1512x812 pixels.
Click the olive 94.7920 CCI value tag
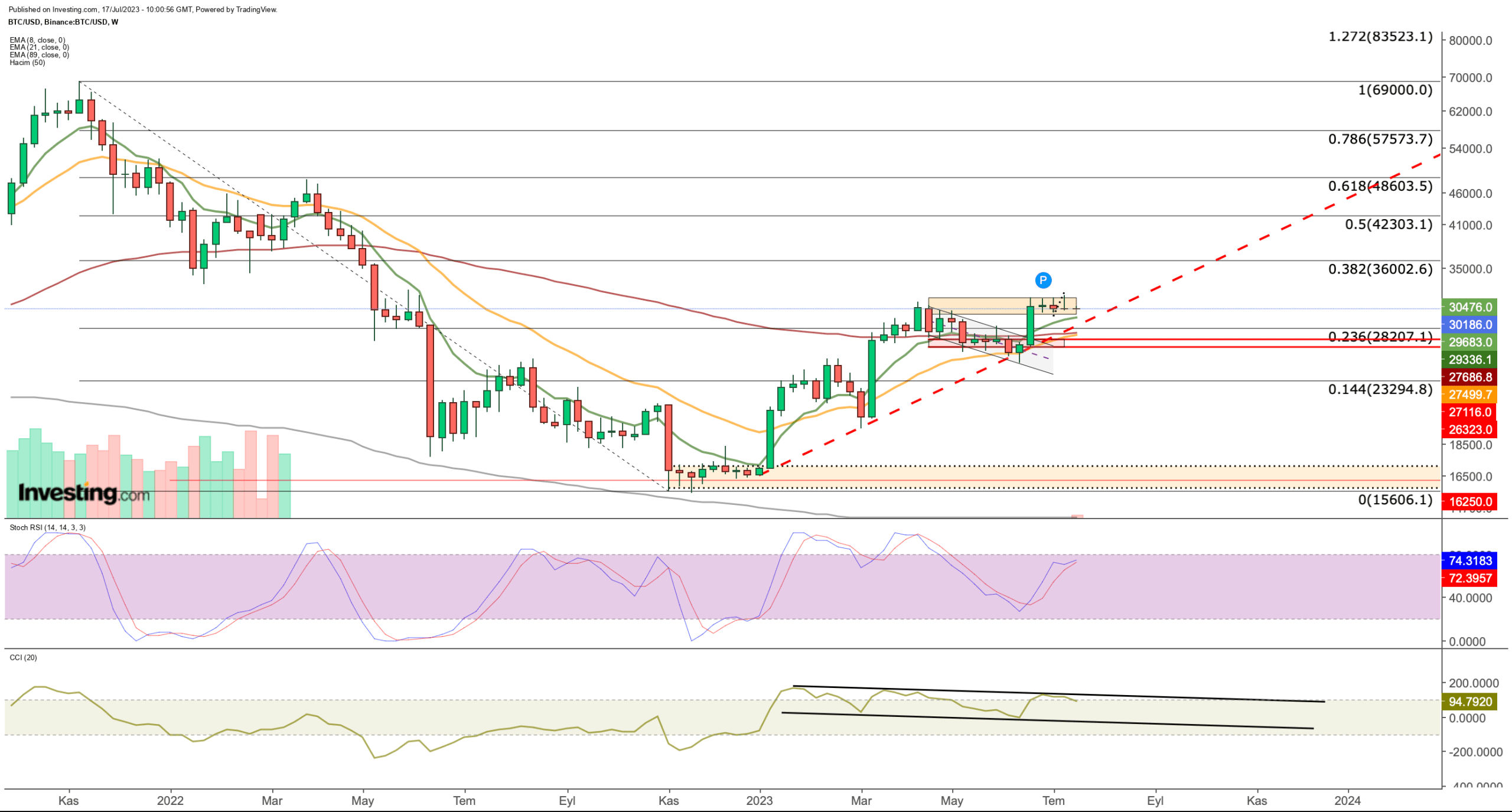click(1469, 702)
